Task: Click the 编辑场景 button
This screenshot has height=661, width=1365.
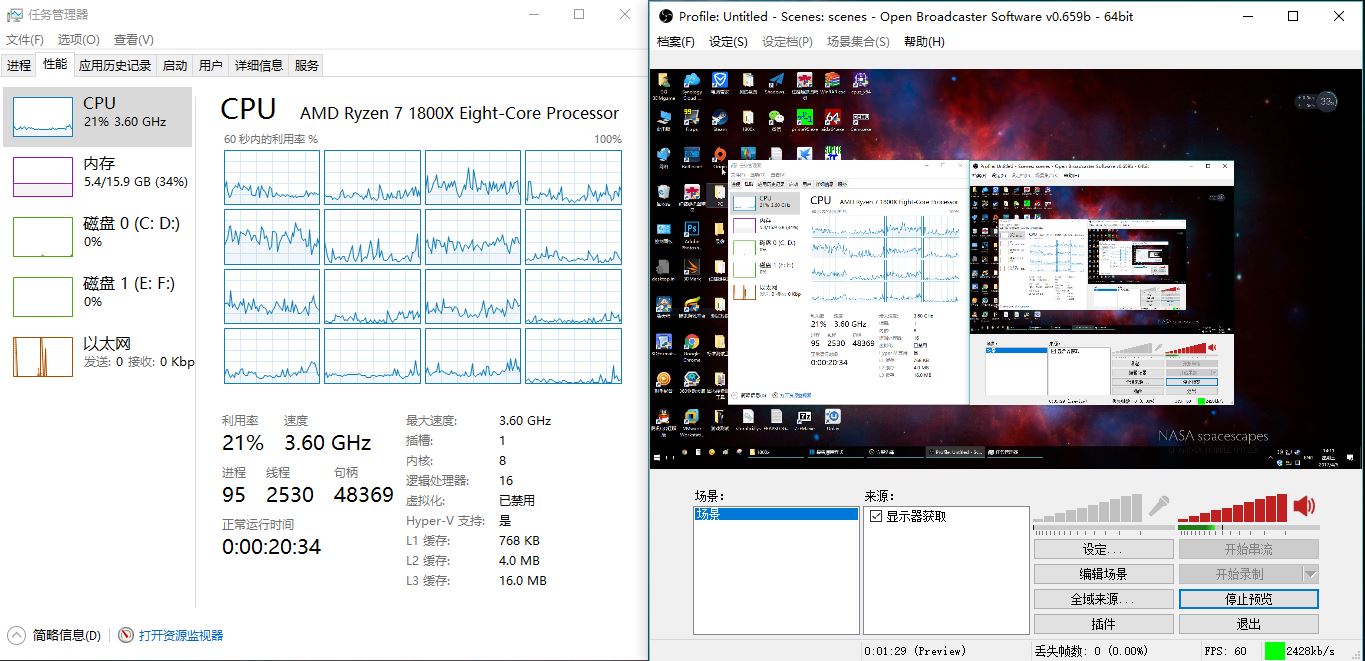Action: coord(1103,574)
